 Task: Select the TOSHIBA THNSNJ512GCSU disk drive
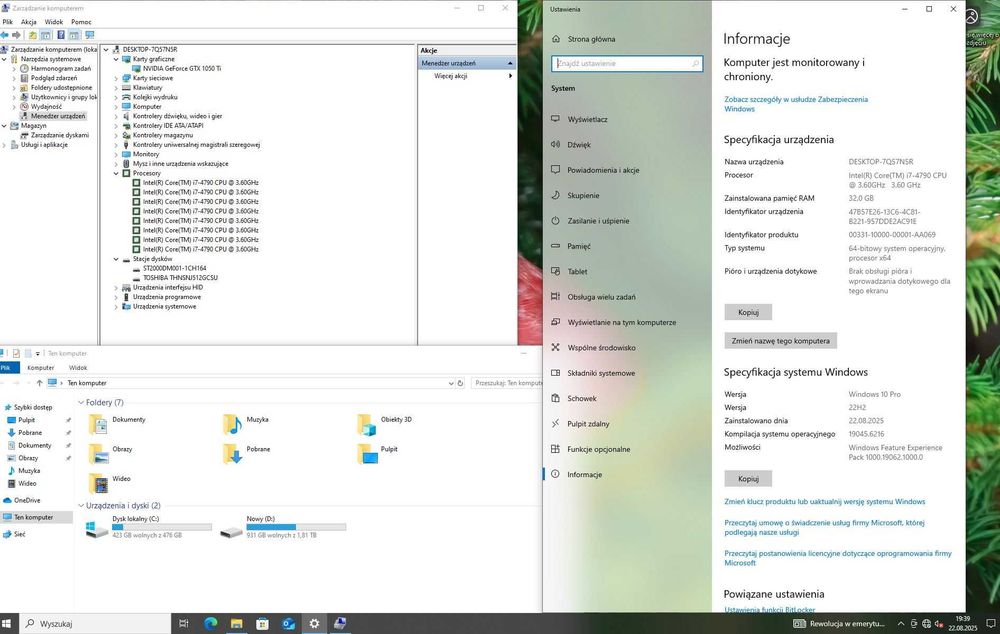pyautogui.click(x=180, y=278)
